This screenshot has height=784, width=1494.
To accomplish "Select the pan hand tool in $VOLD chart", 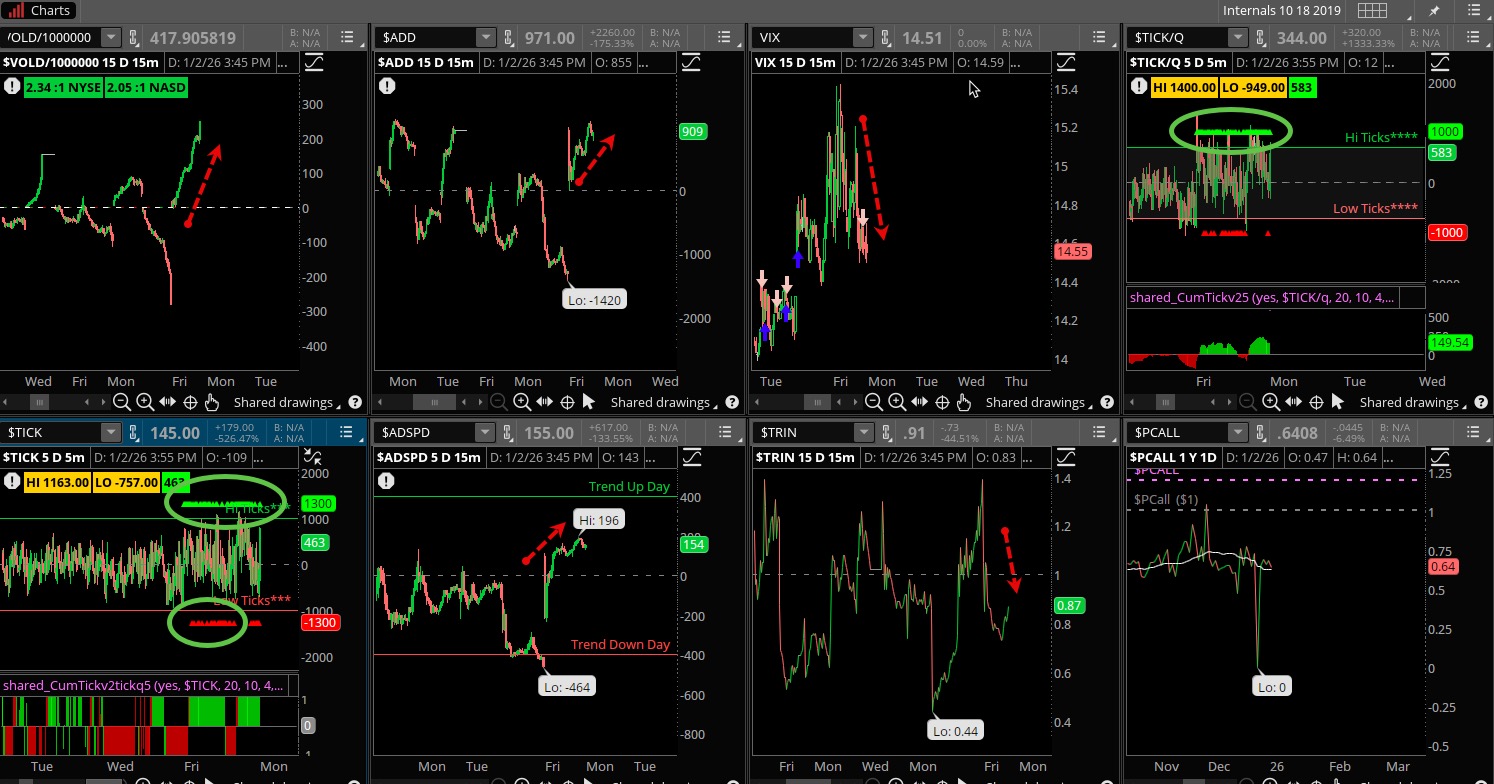I will coord(212,402).
